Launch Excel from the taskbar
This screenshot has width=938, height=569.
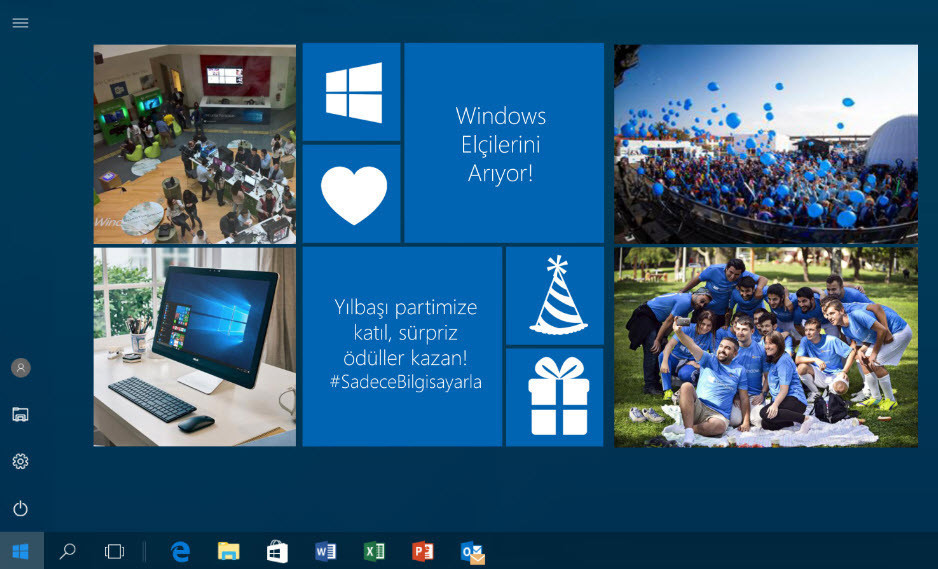[x=374, y=551]
